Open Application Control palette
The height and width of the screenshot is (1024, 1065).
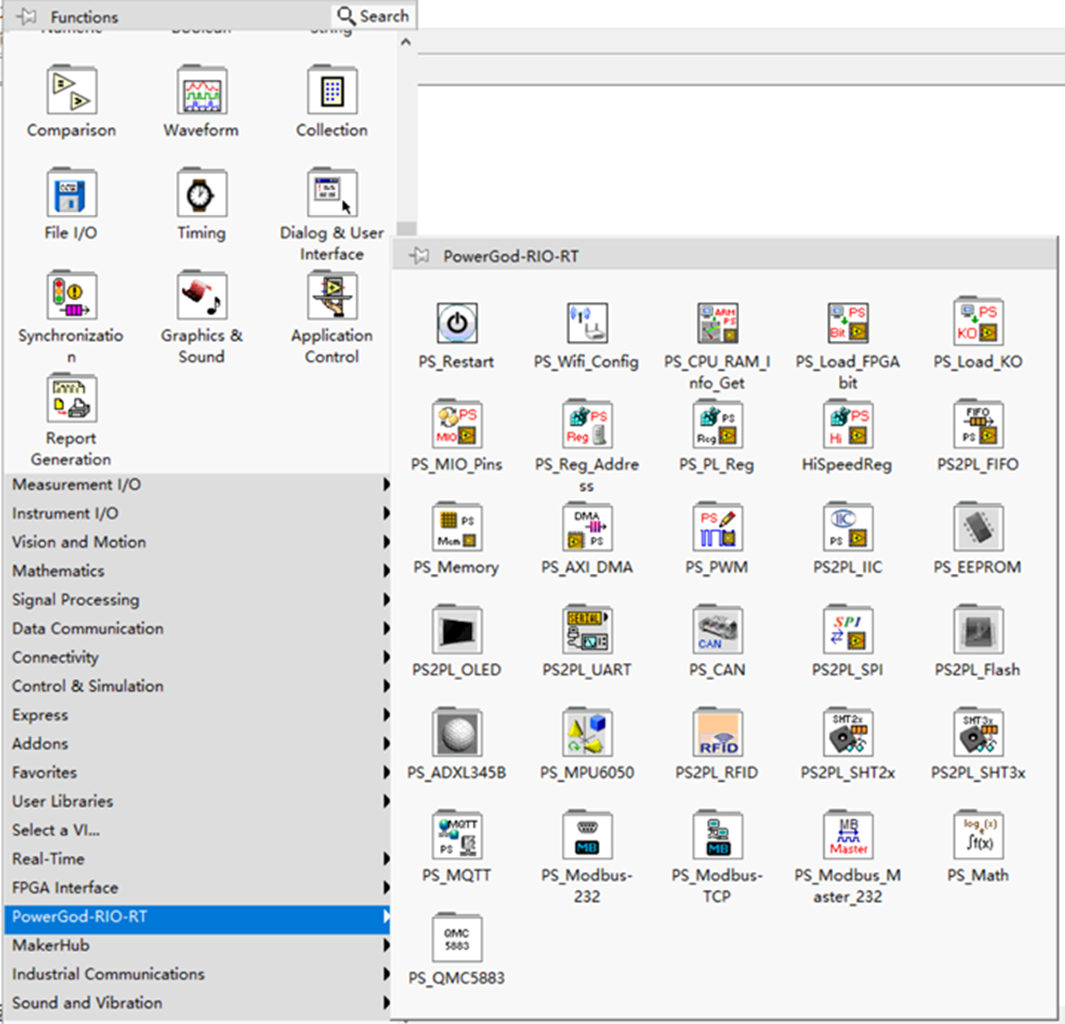(x=332, y=295)
